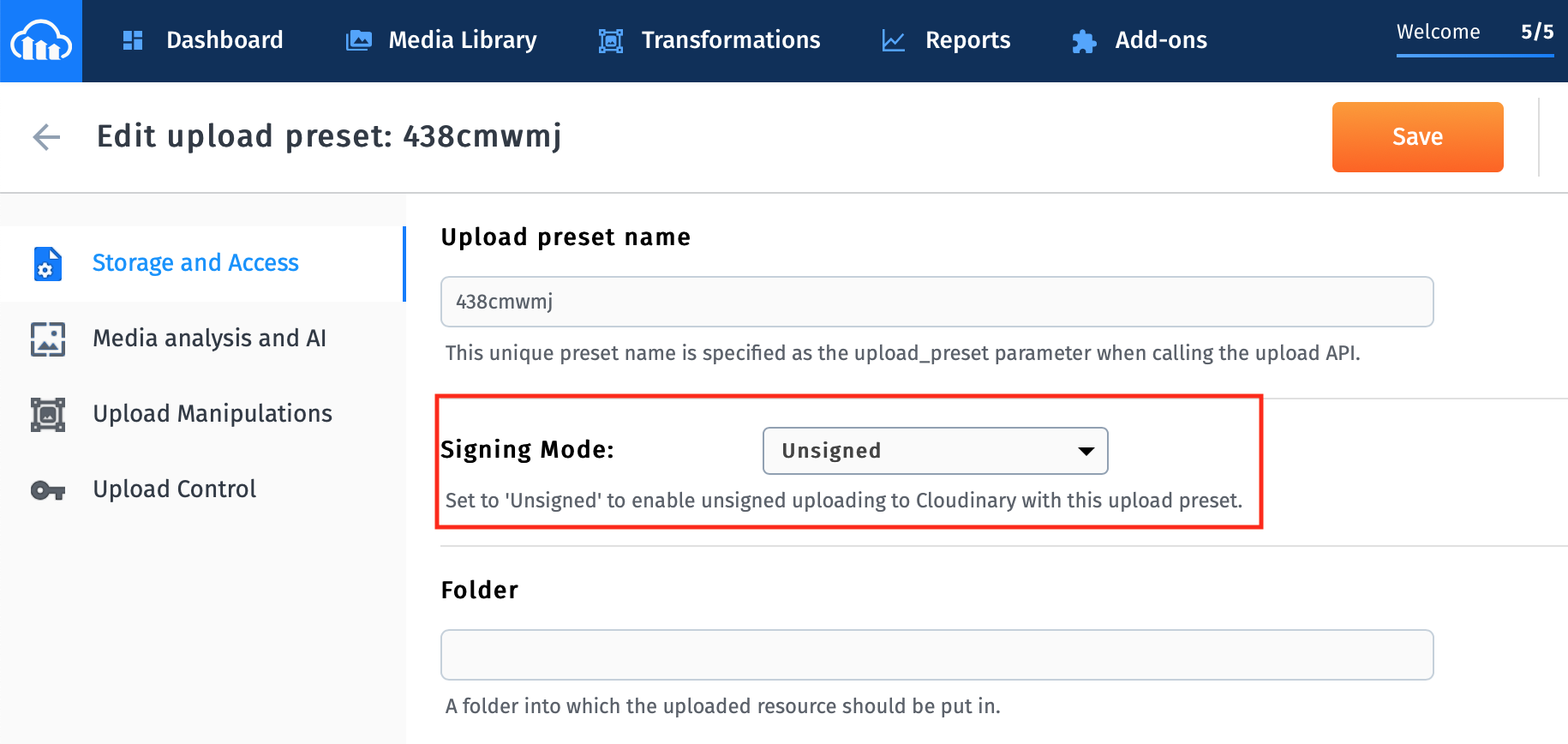Click the Upload preset name field
Viewport: 1568px width, 744px height.
click(937, 302)
